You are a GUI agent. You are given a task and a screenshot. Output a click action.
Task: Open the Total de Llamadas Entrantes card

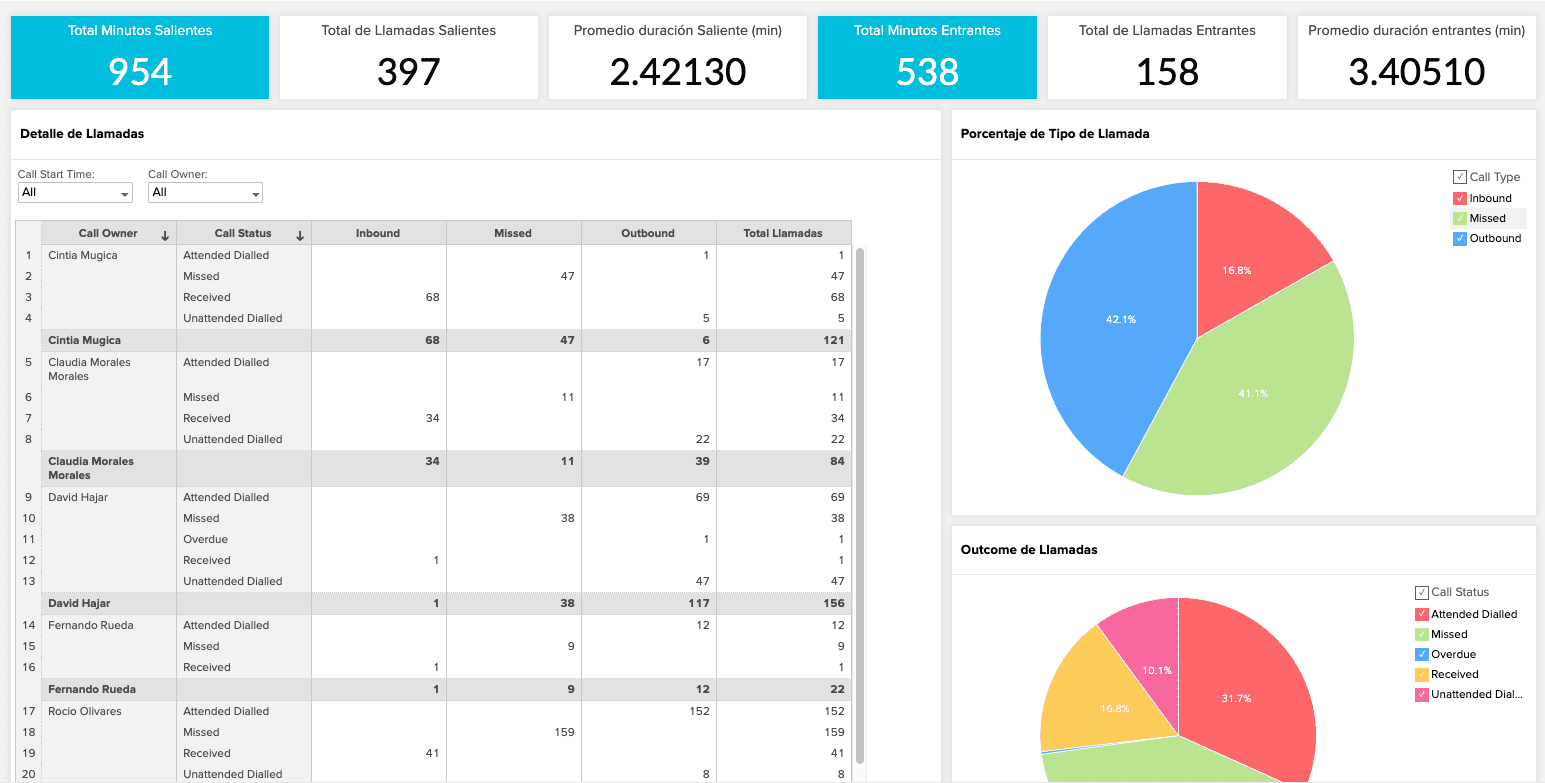pos(1167,57)
